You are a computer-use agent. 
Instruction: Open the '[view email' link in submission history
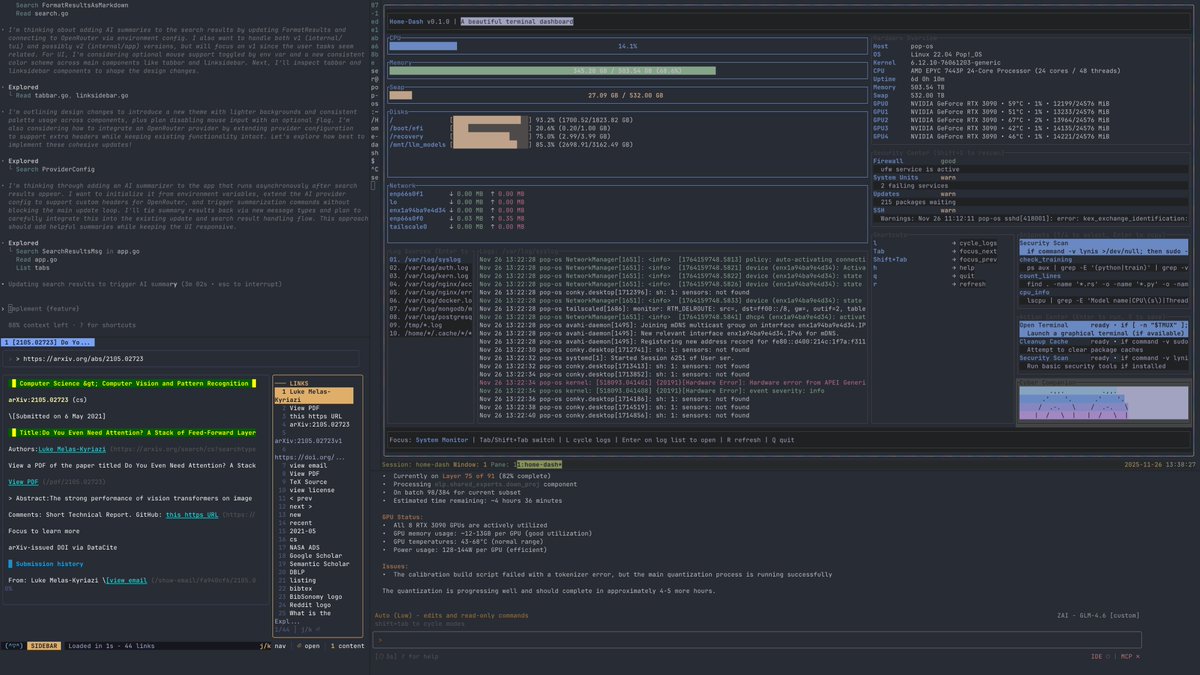[x=126, y=579]
